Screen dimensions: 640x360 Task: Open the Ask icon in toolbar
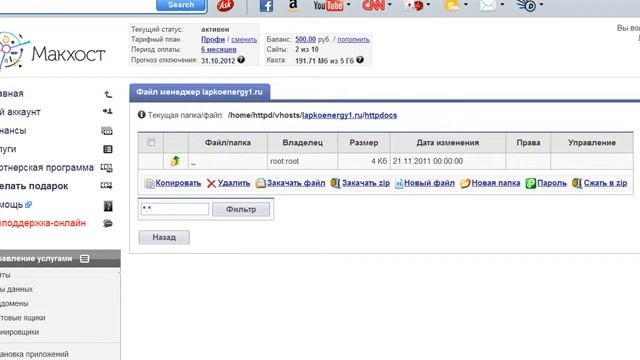click(225, 5)
